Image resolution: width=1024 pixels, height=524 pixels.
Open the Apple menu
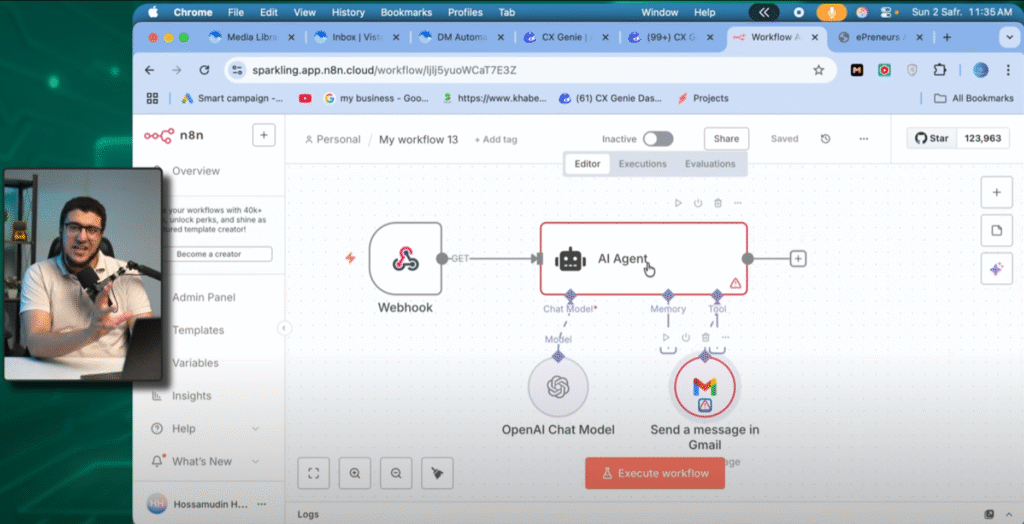(153, 12)
